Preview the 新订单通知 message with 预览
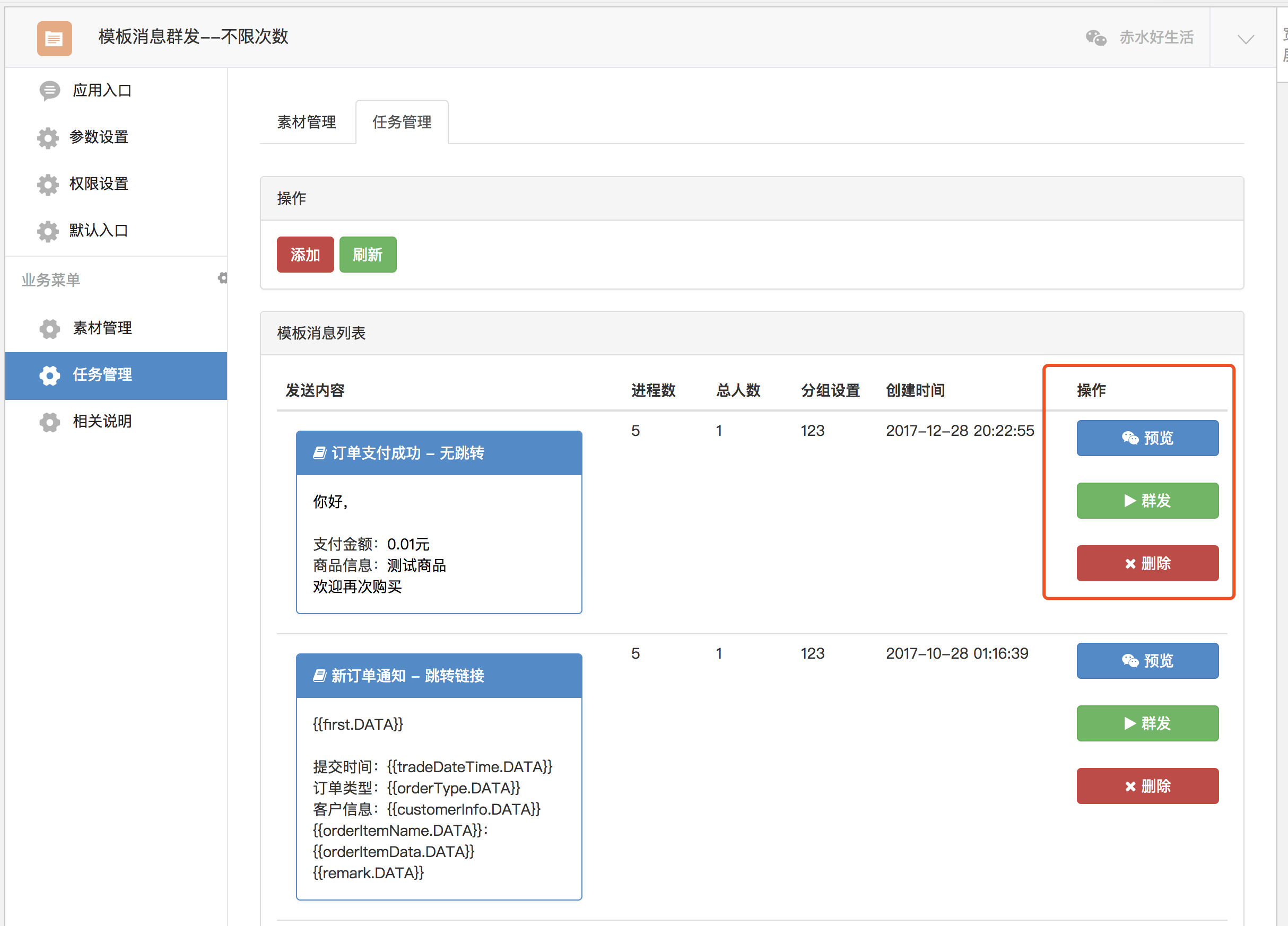Viewport: 1288px width, 926px height. [1147, 660]
